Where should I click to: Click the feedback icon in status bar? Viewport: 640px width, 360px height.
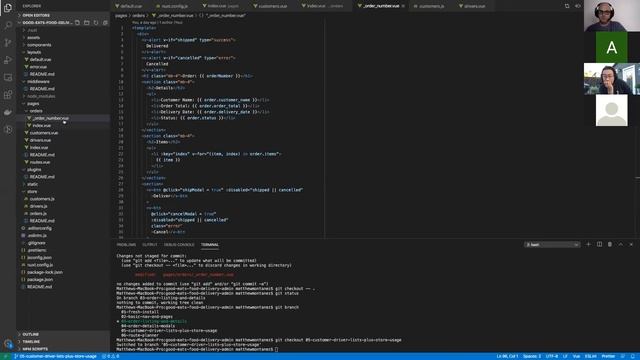(623, 356)
